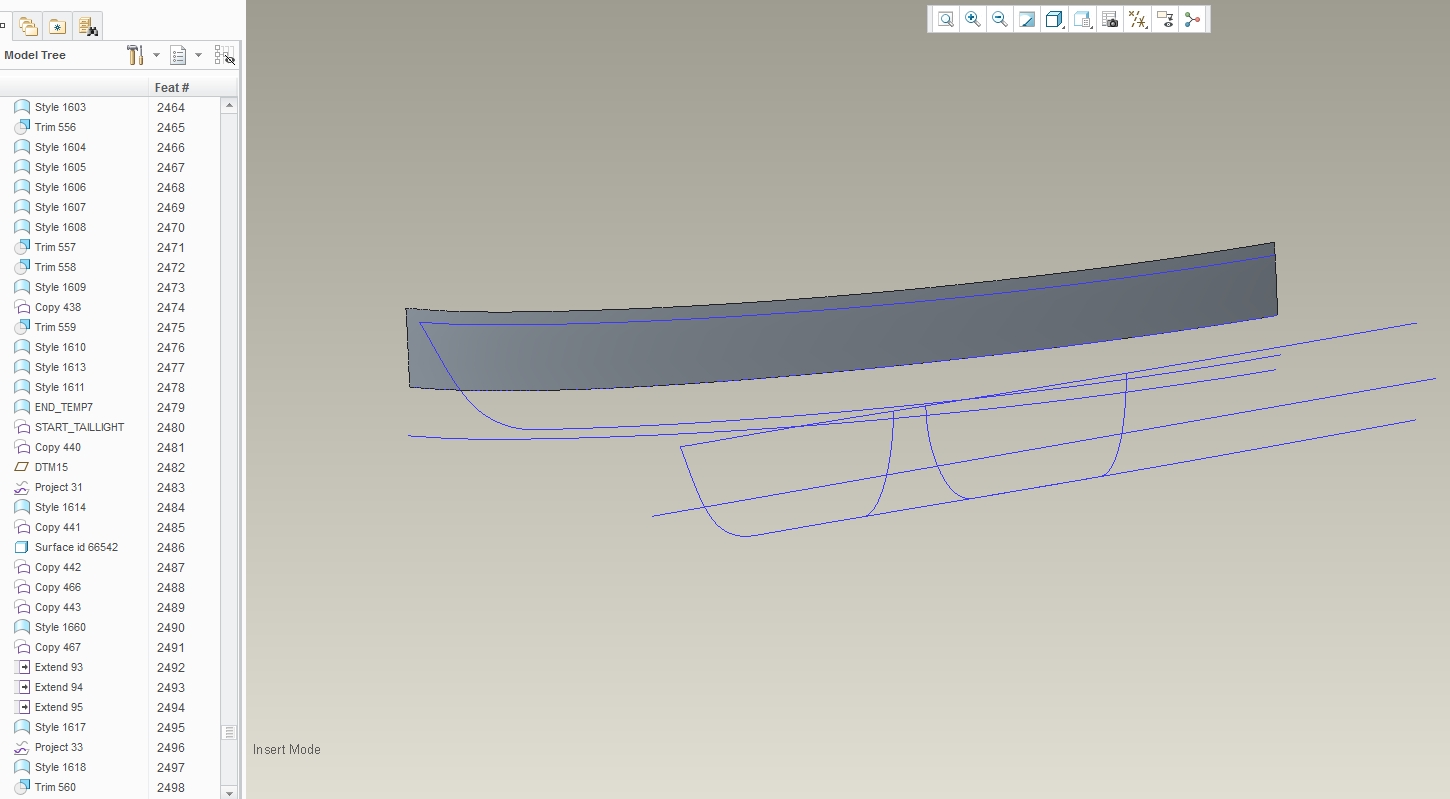
Task: Select the Copy 443 feature
Action: click(x=58, y=607)
